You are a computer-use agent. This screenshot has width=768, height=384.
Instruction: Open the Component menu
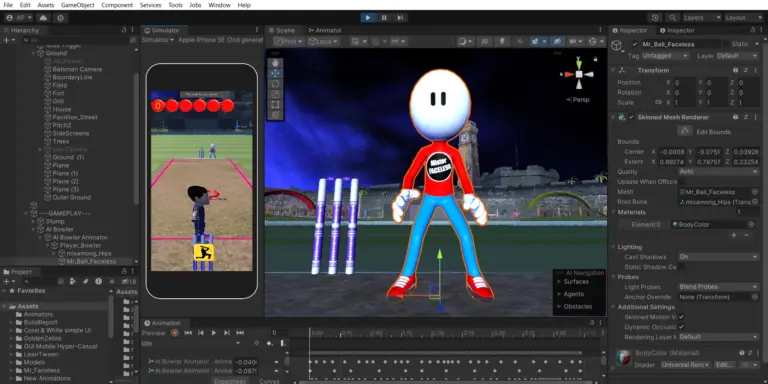(117, 5)
